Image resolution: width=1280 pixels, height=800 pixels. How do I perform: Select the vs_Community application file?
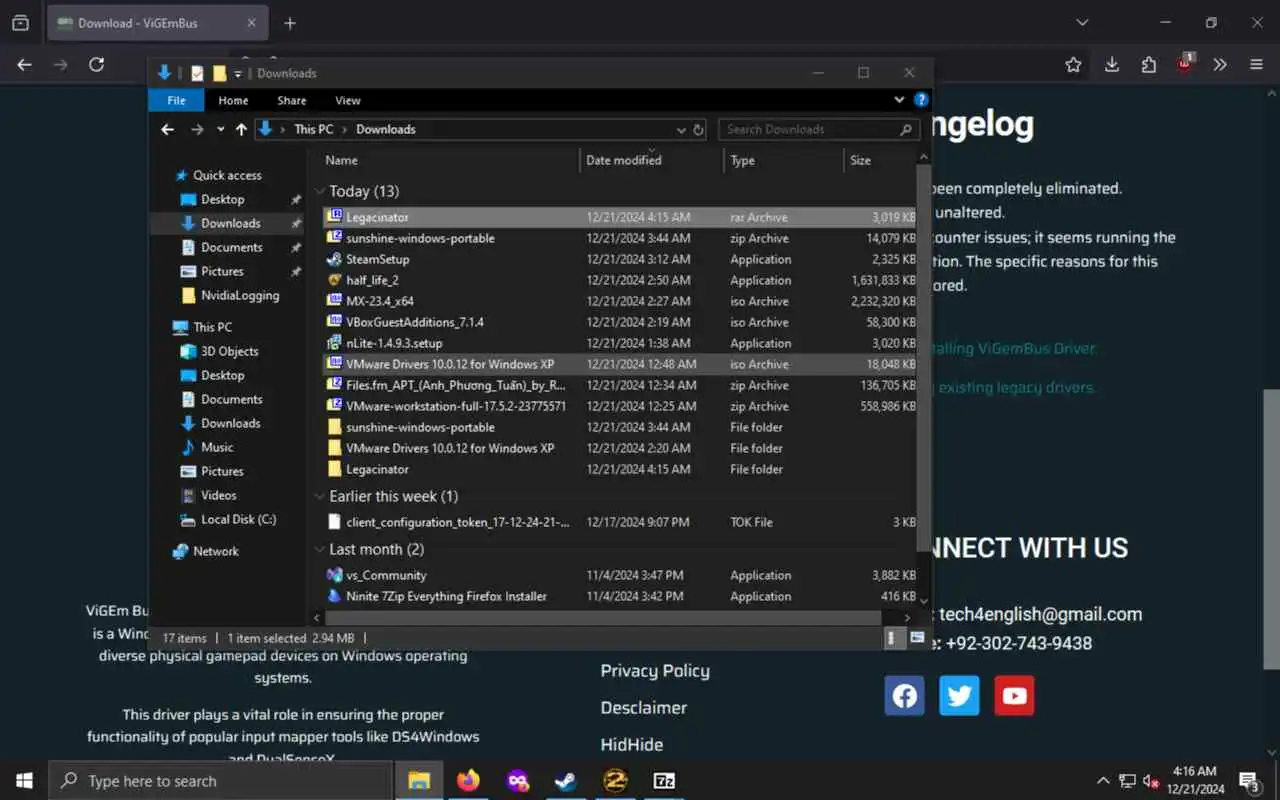click(x=620, y=575)
